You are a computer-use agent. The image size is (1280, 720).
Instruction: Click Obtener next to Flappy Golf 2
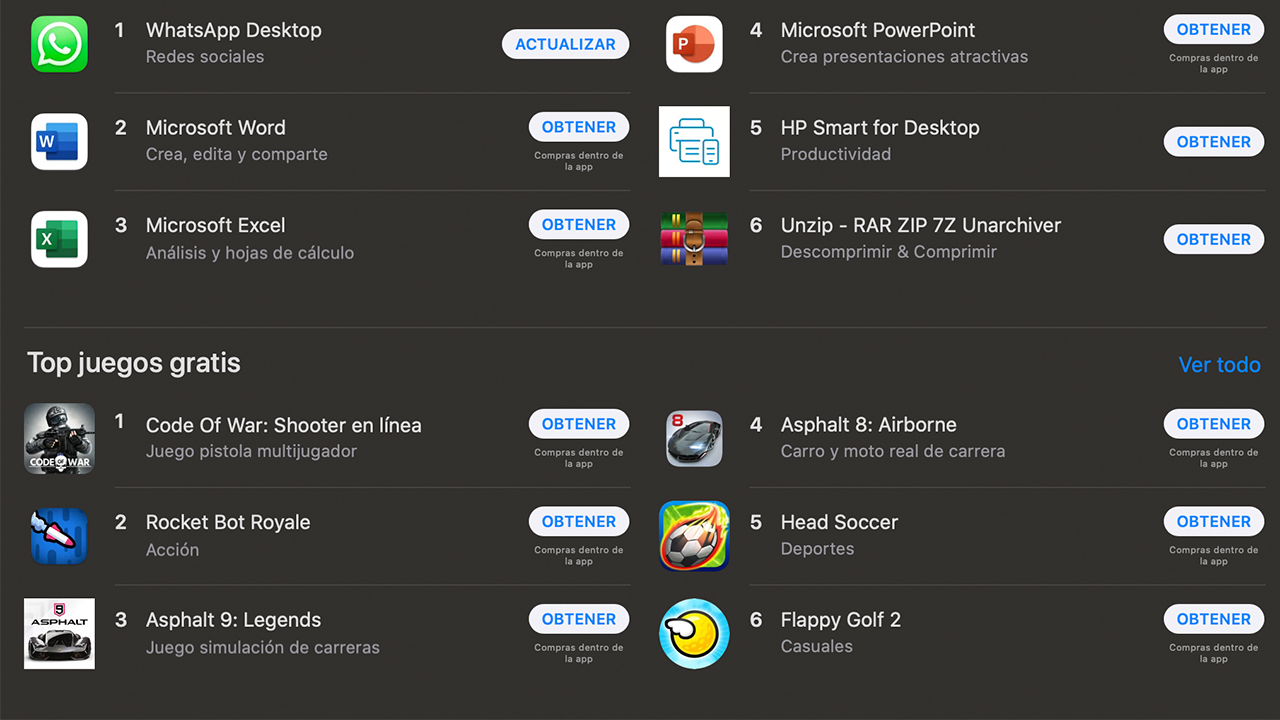(1213, 619)
